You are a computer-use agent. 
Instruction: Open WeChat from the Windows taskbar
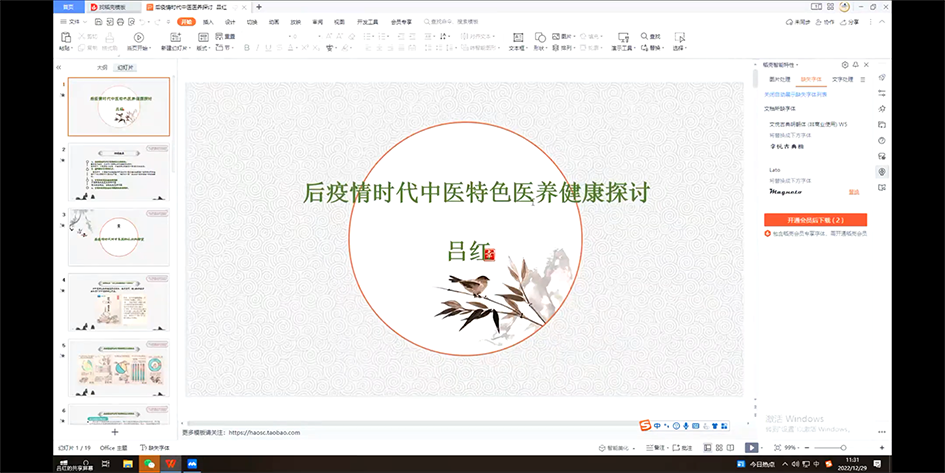click(150, 464)
